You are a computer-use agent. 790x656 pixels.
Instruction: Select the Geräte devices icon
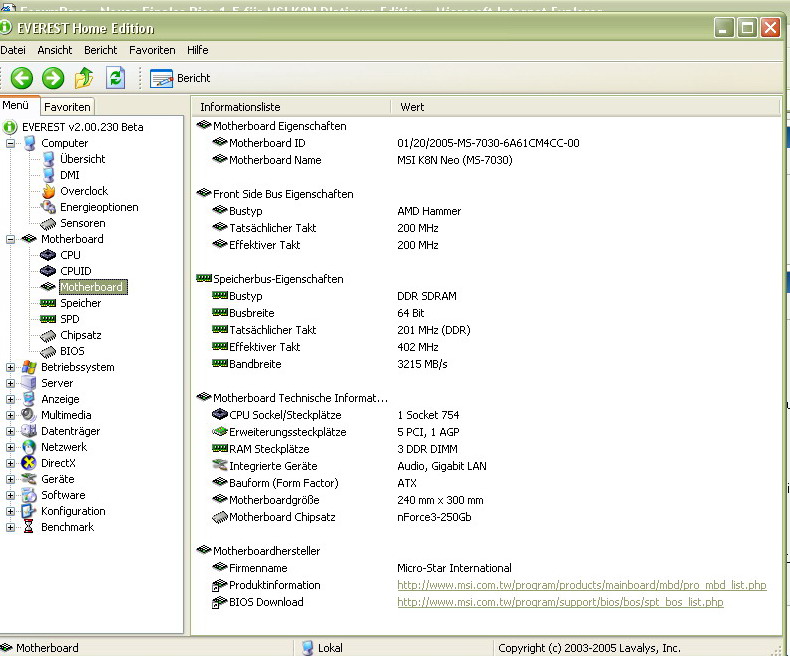pos(29,480)
